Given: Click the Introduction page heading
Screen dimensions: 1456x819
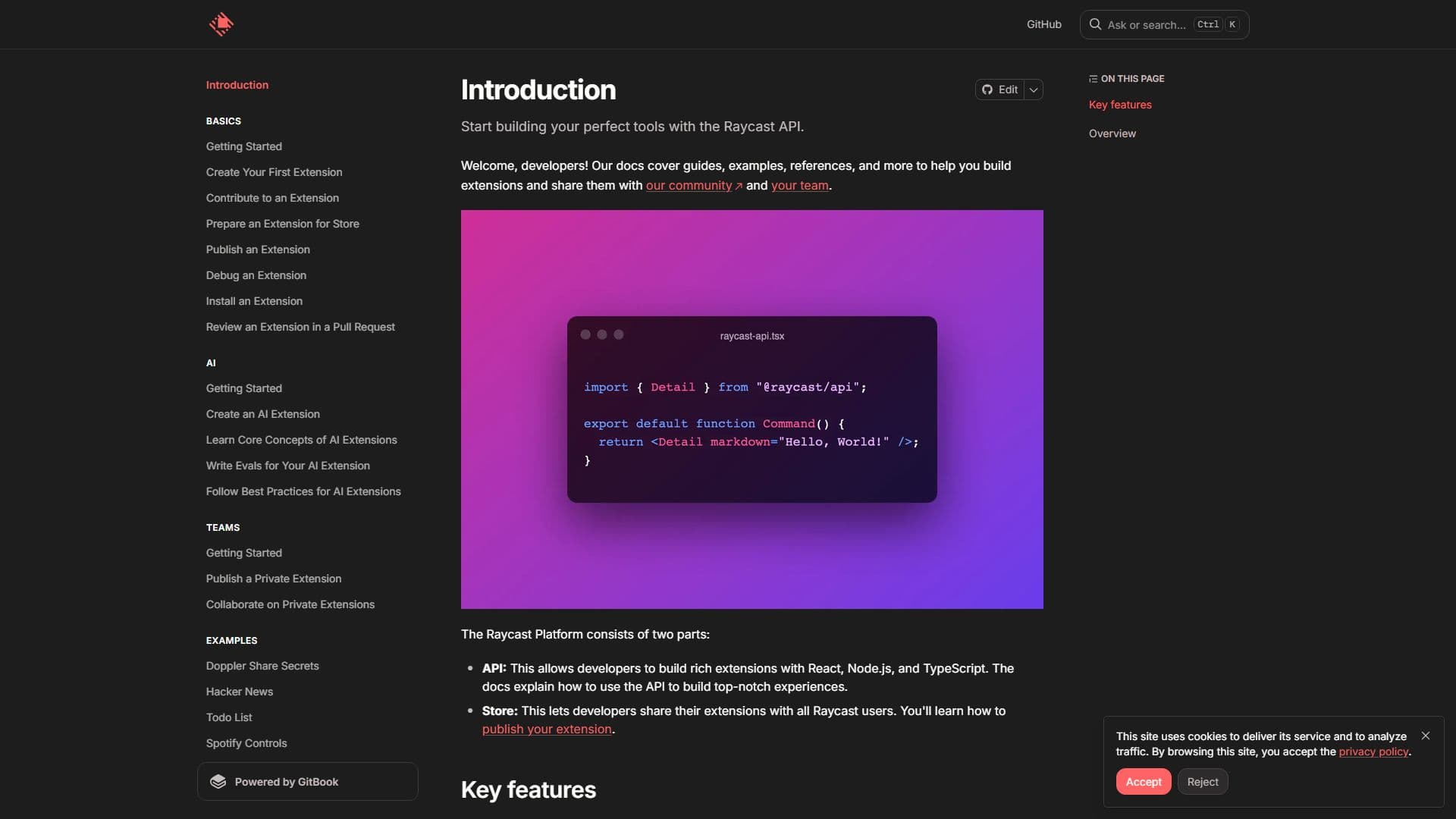Looking at the screenshot, I should (538, 89).
